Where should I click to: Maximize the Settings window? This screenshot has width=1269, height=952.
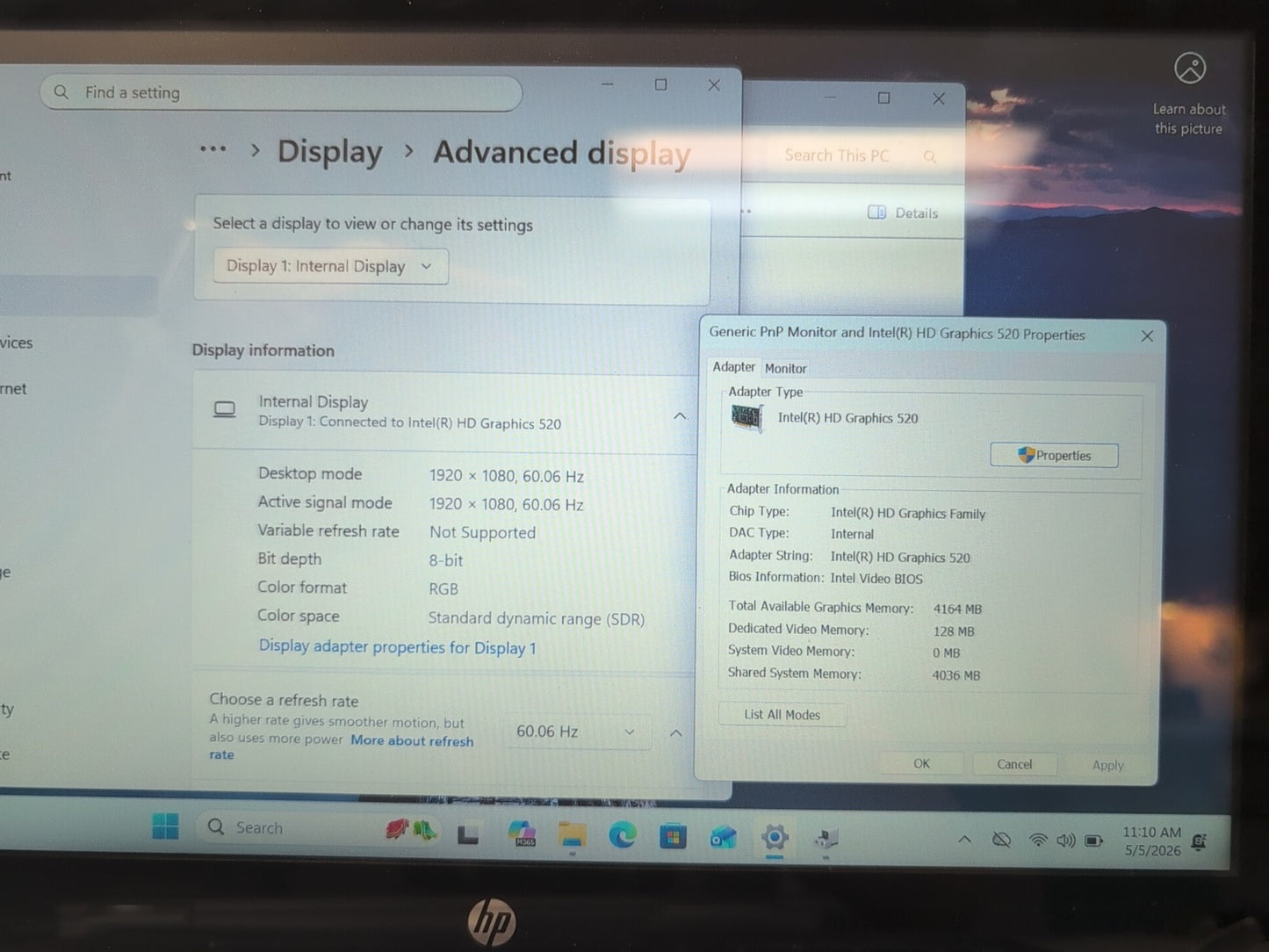point(660,84)
